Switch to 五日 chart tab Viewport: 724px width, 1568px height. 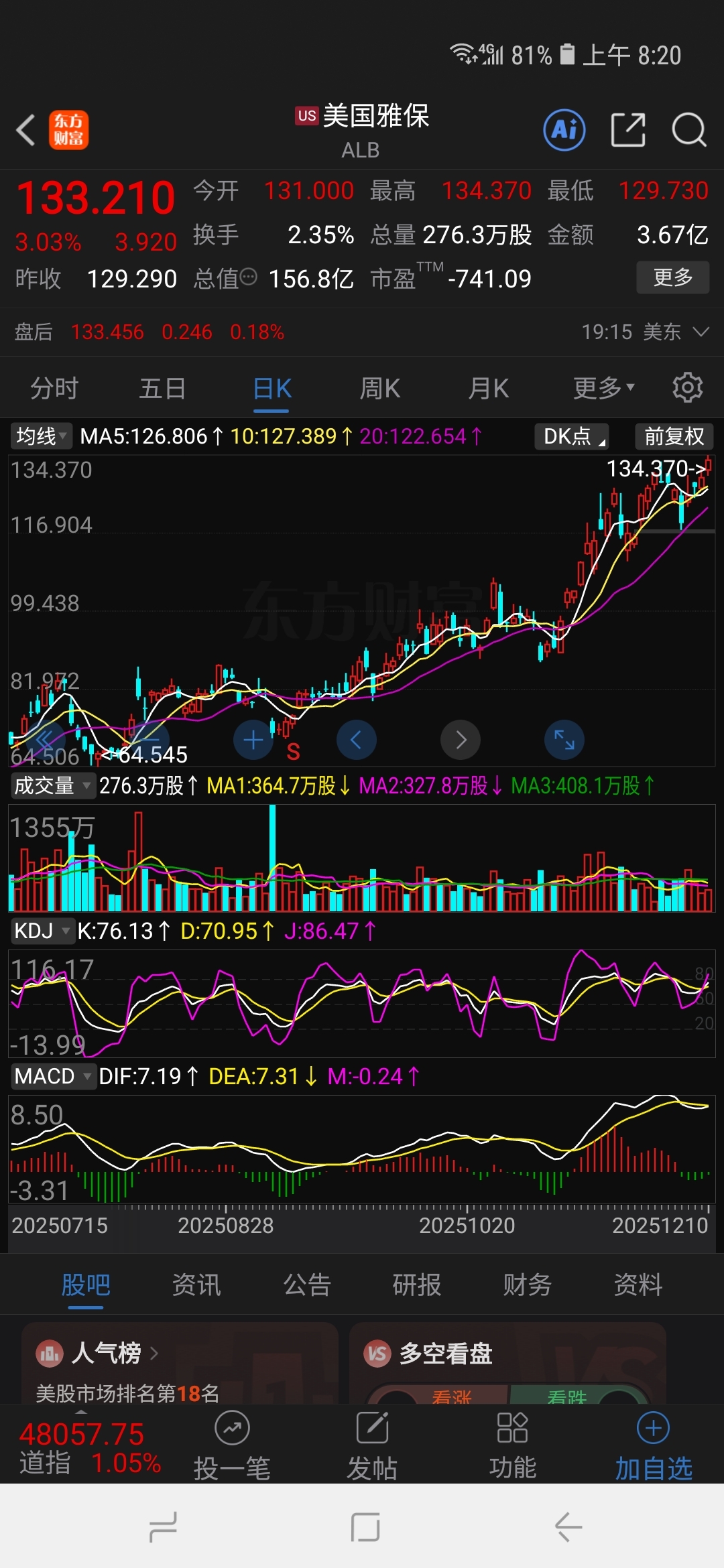pyautogui.click(x=163, y=388)
